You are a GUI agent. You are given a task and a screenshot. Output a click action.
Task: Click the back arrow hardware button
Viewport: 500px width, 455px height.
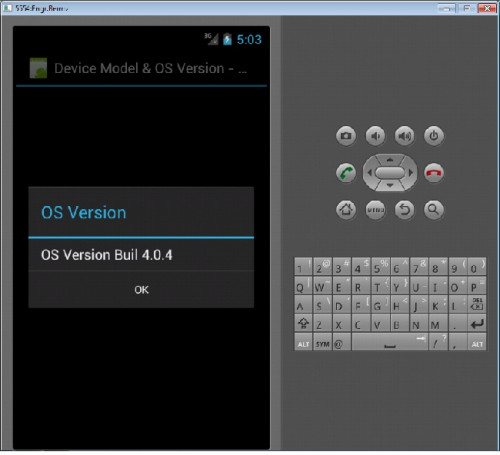pos(404,210)
